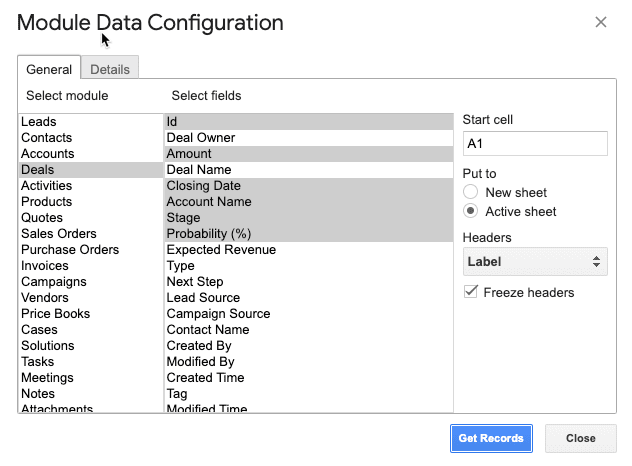This screenshot has height=466, width=632.
Task: Toggle the Freeze headers checkbox
Action: [x=470, y=292]
